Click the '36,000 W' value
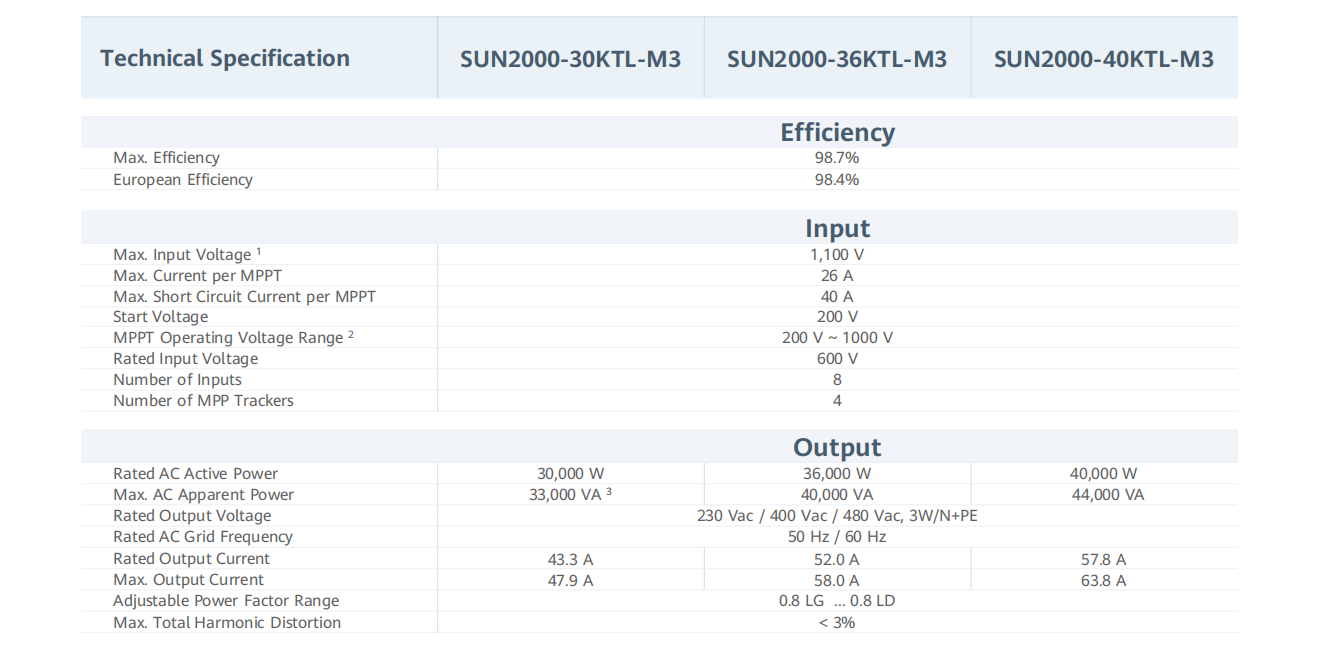The width and height of the screenshot is (1326, 648). pos(837,474)
